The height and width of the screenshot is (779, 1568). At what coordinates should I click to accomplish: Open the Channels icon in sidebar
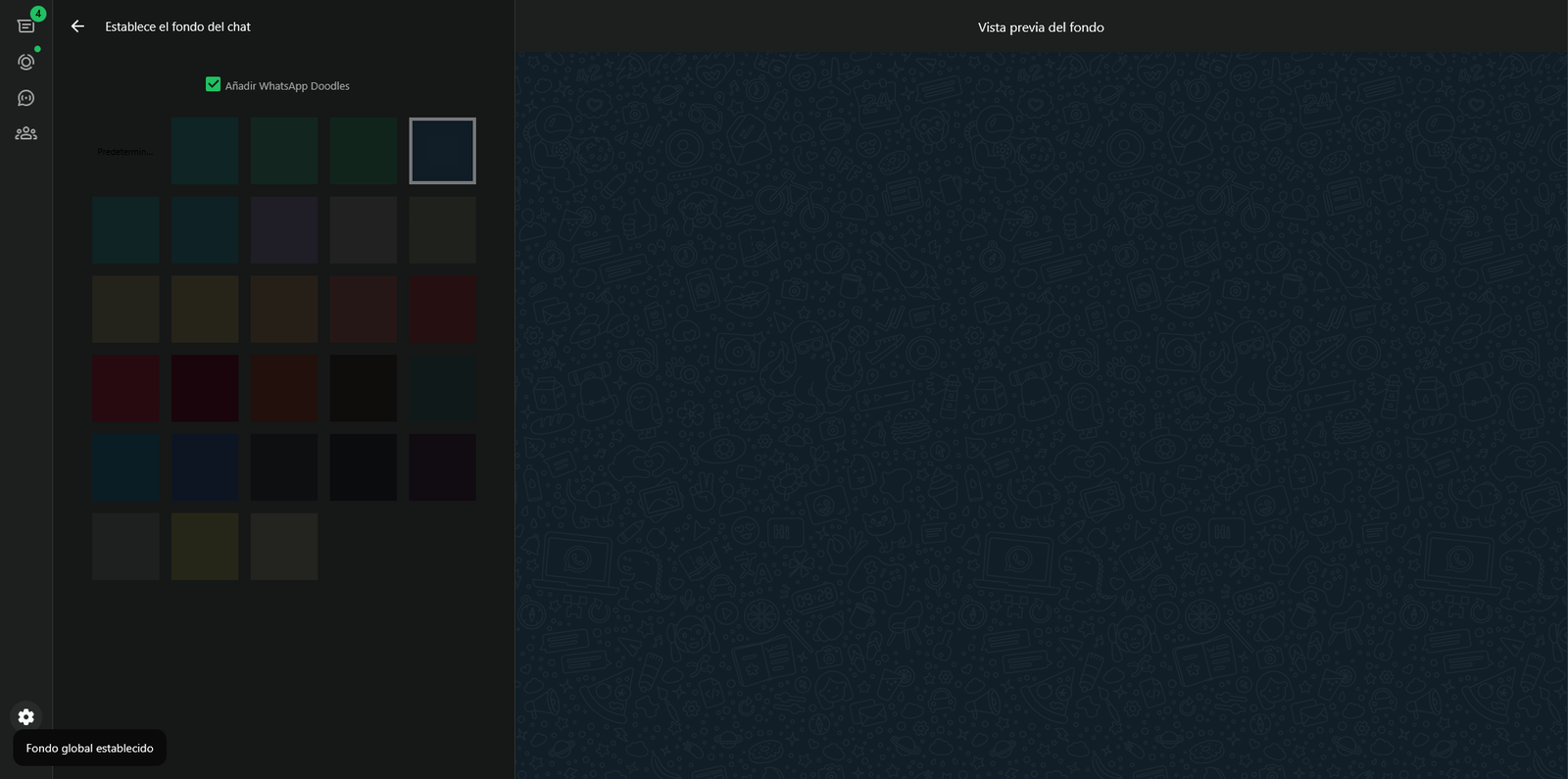pyautogui.click(x=26, y=98)
